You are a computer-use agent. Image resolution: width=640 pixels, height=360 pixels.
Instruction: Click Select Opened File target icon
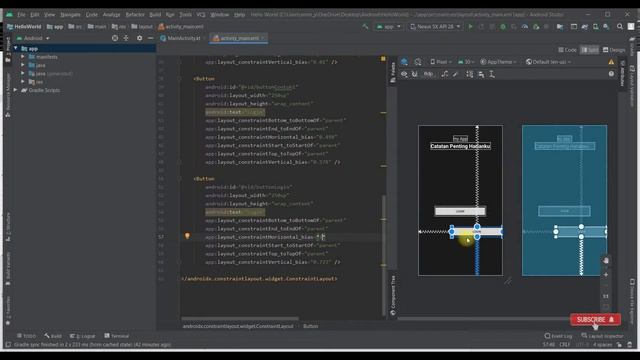click(x=115, y=38)
